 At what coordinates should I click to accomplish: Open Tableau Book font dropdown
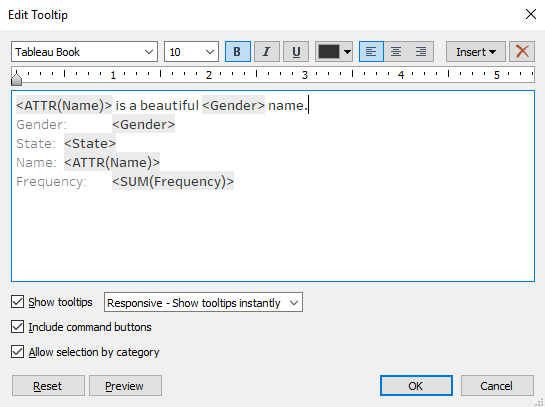[84, 52]
